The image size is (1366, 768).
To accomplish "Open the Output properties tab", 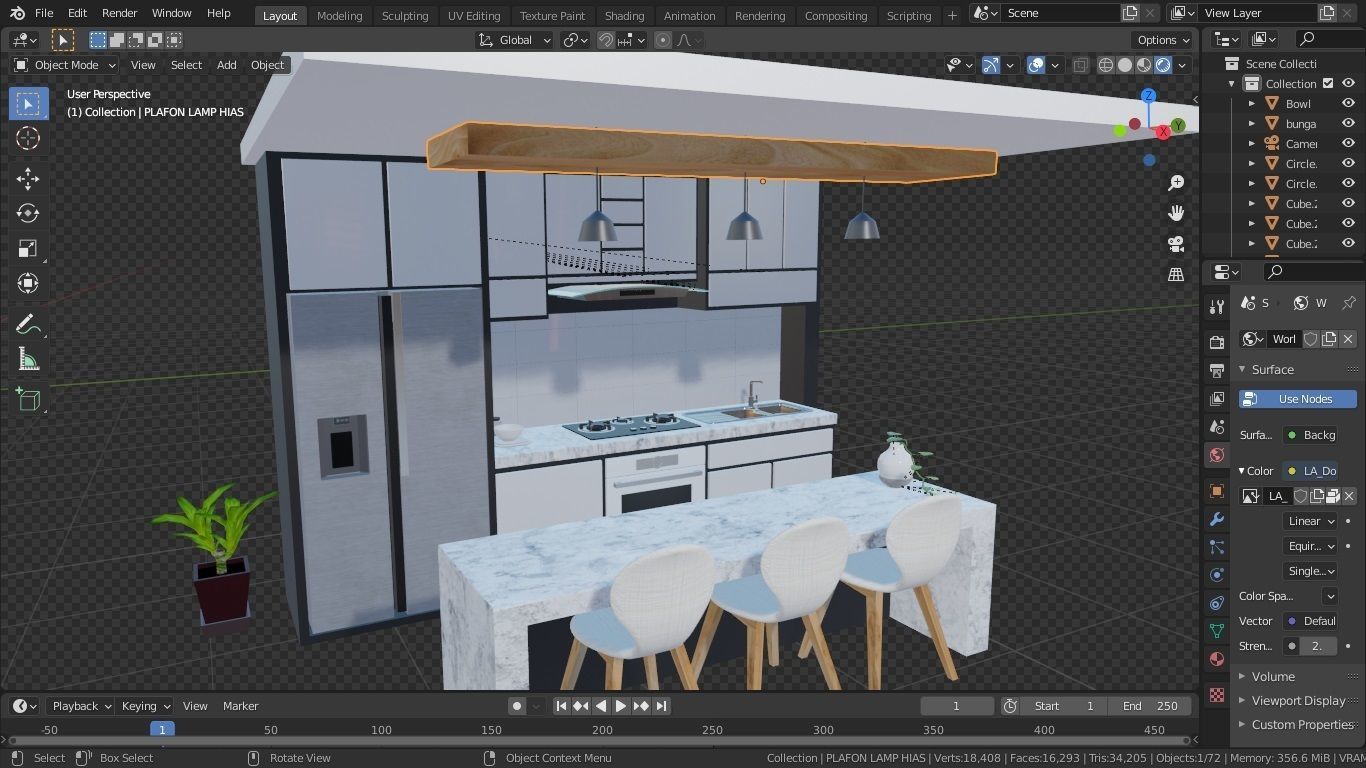I will [x=1217, y=370].
